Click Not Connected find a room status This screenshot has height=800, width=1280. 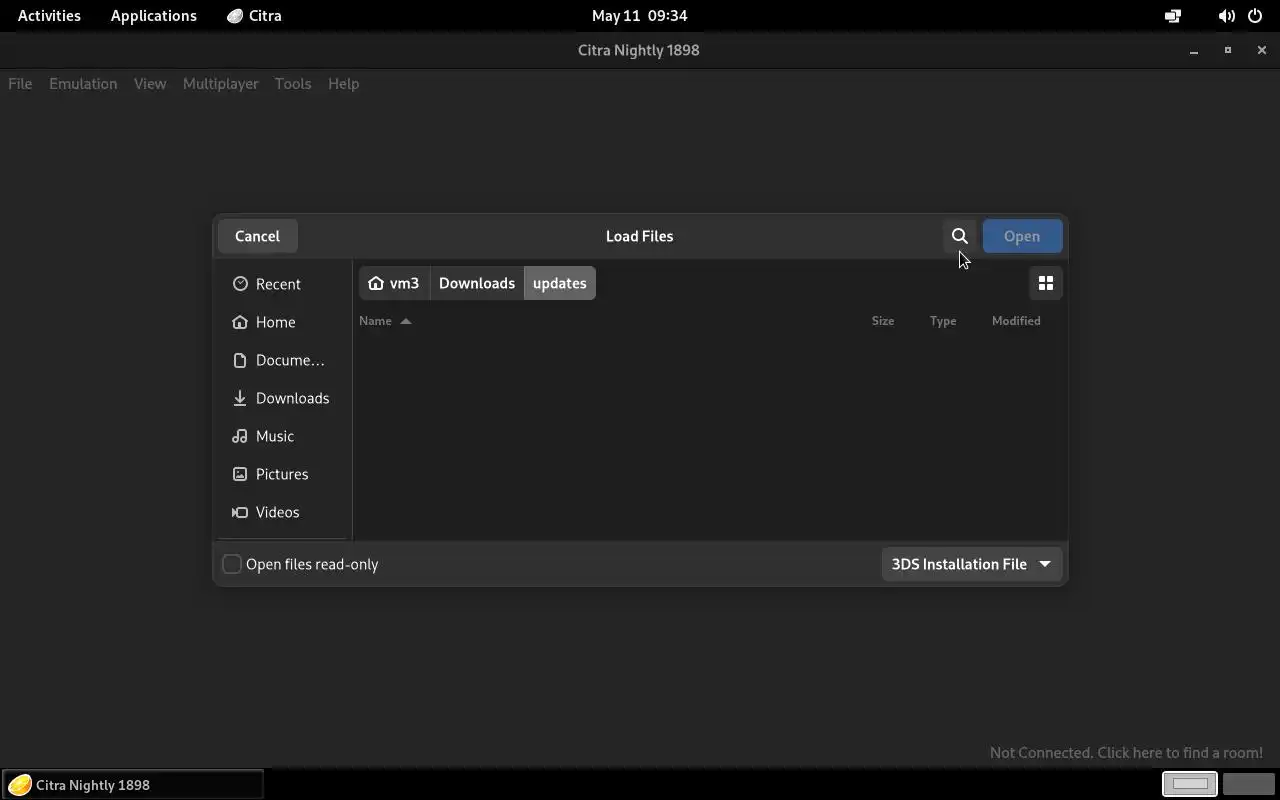1126,753
